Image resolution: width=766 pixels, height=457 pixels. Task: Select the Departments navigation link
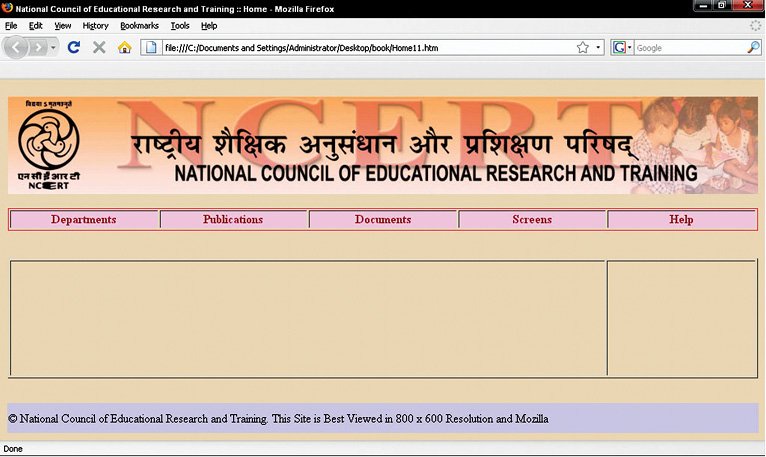tap(84, 219)
